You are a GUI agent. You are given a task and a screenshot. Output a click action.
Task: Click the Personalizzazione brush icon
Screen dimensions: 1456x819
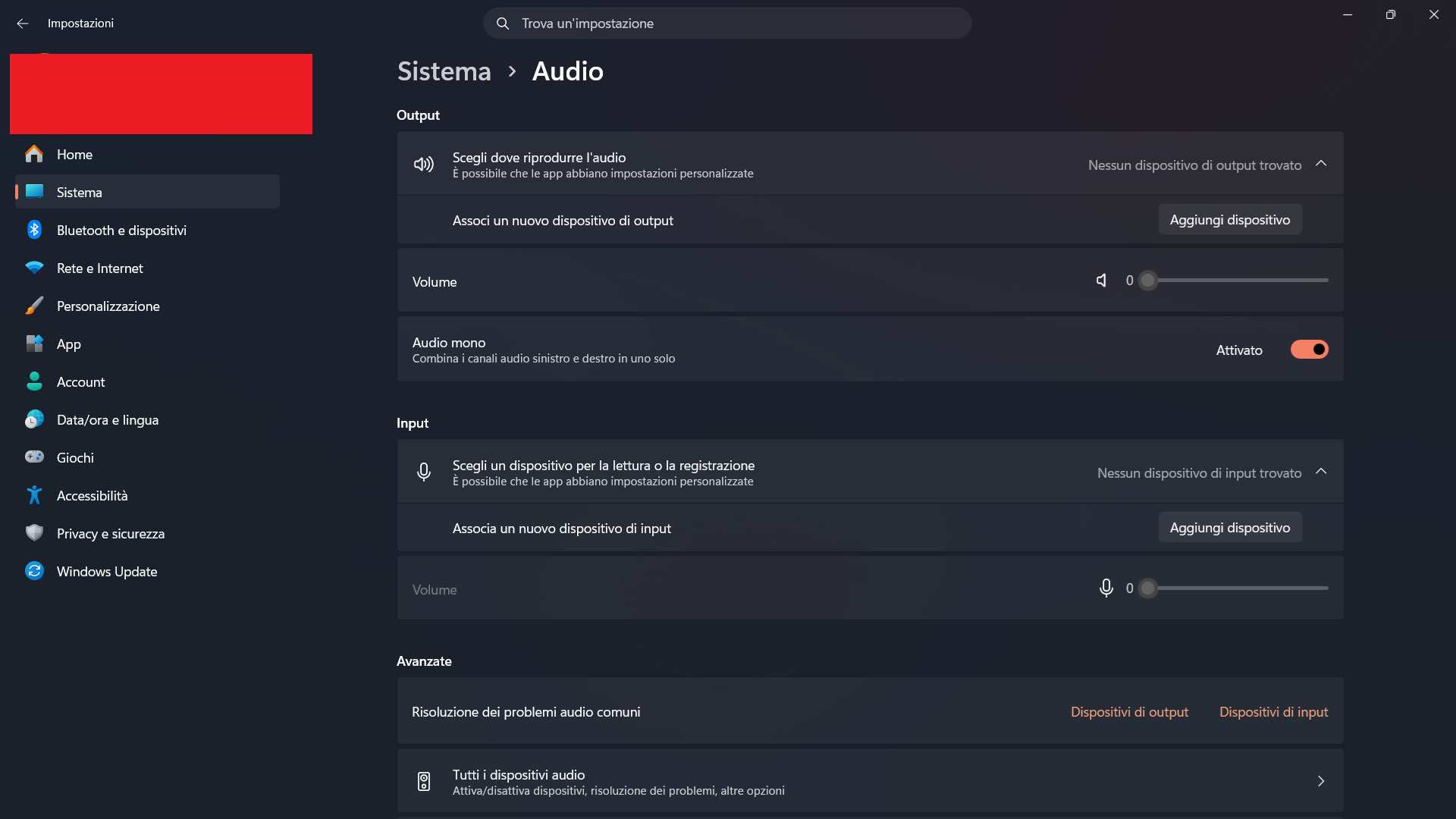[34, 306]
